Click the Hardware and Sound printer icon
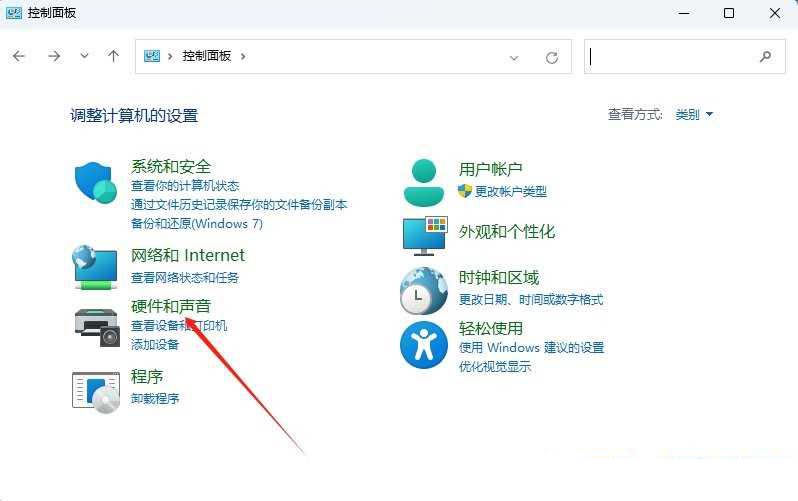The image size is (798, 501). pos(96,324)
